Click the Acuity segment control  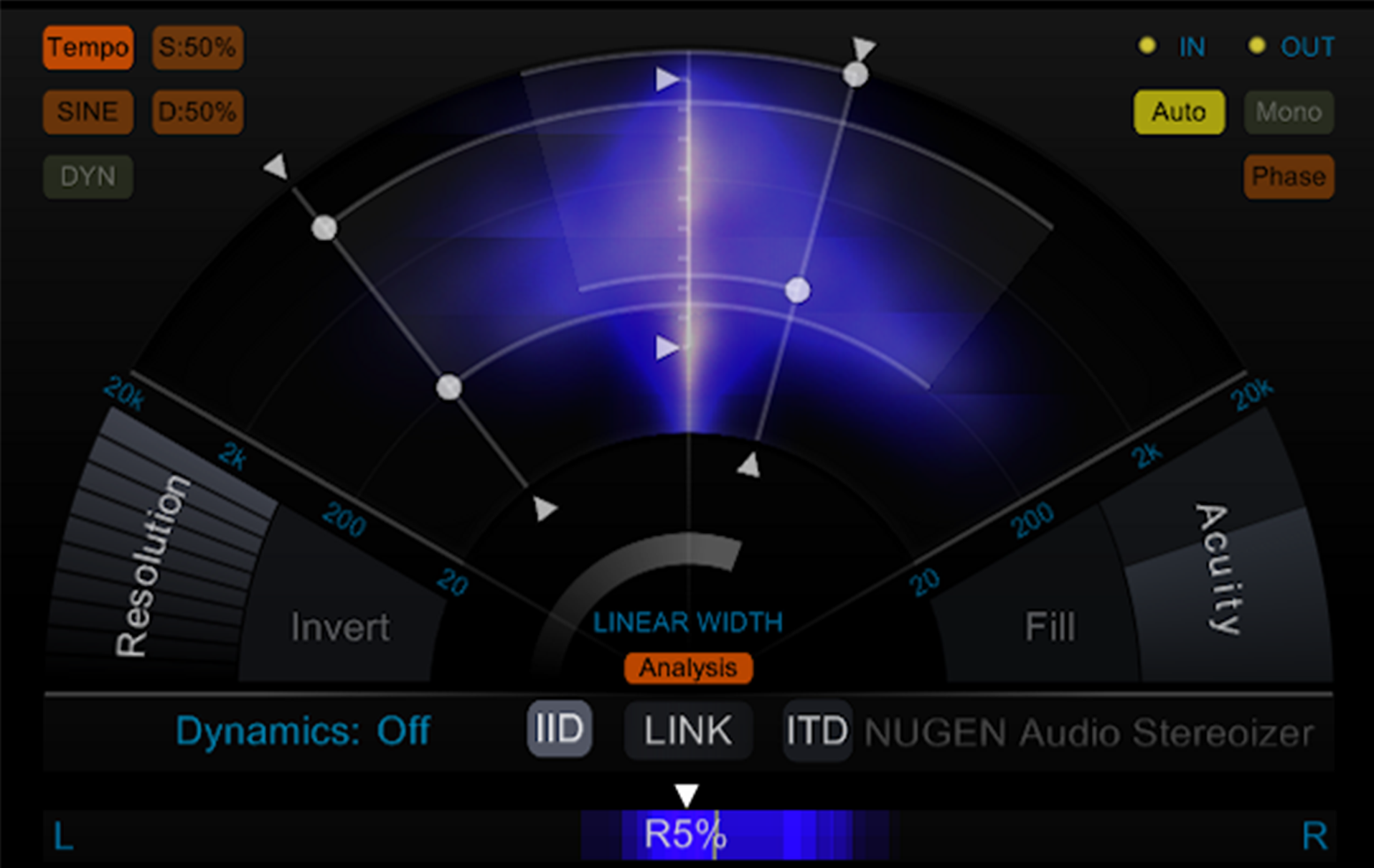point(1220,567)
